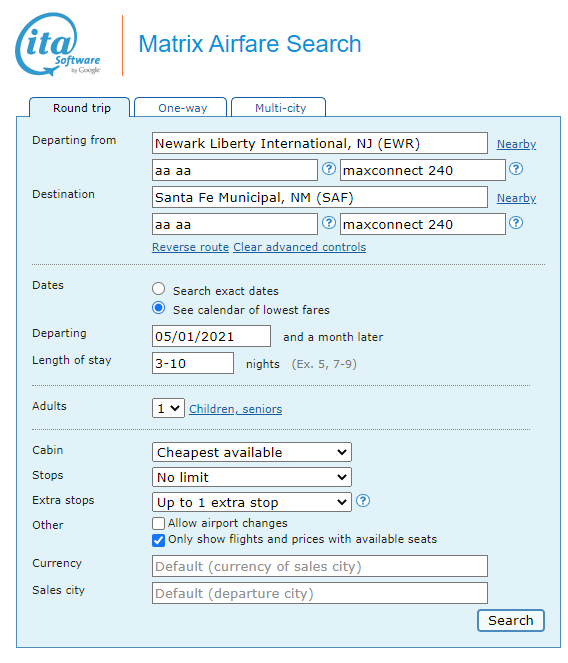568x663 pixels.
Task: Select See calendar of lowest fares
Action: [x=159, y=308]
